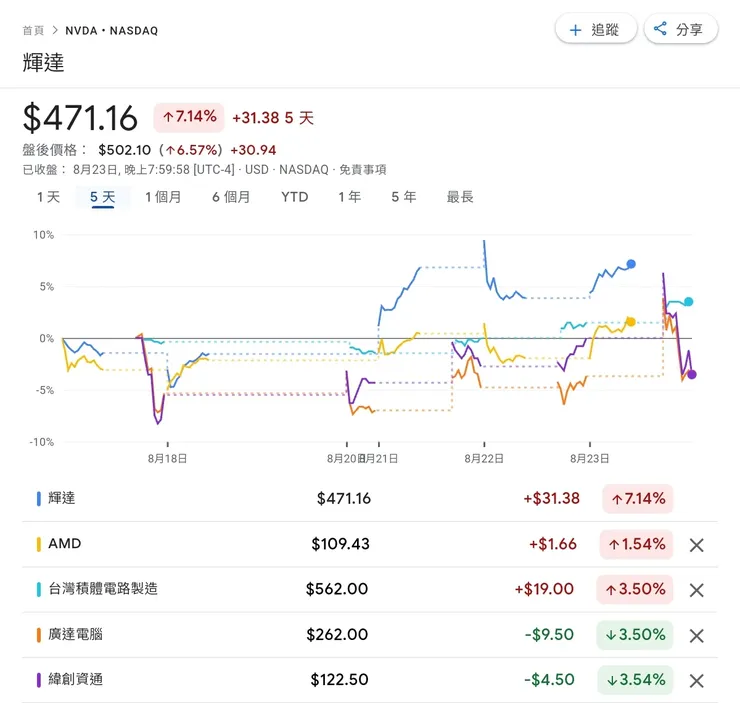
Task: Show the 5 年 range
Action: 404,197
